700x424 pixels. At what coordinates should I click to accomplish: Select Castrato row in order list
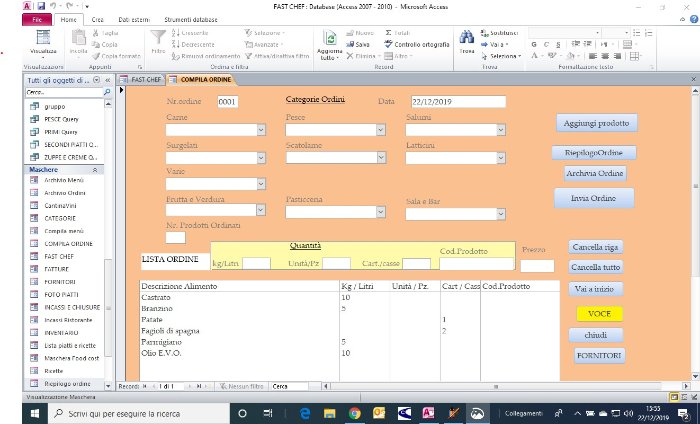click(350, 297)
